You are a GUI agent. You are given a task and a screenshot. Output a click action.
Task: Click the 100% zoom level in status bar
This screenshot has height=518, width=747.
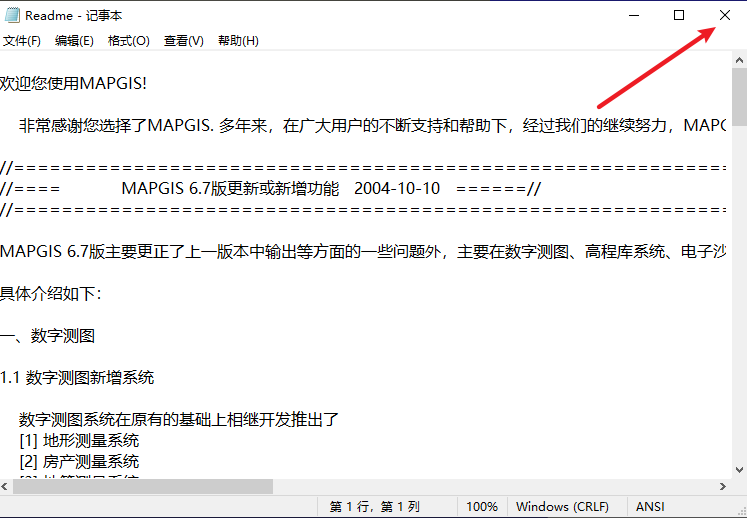click(x=481, y=507)
